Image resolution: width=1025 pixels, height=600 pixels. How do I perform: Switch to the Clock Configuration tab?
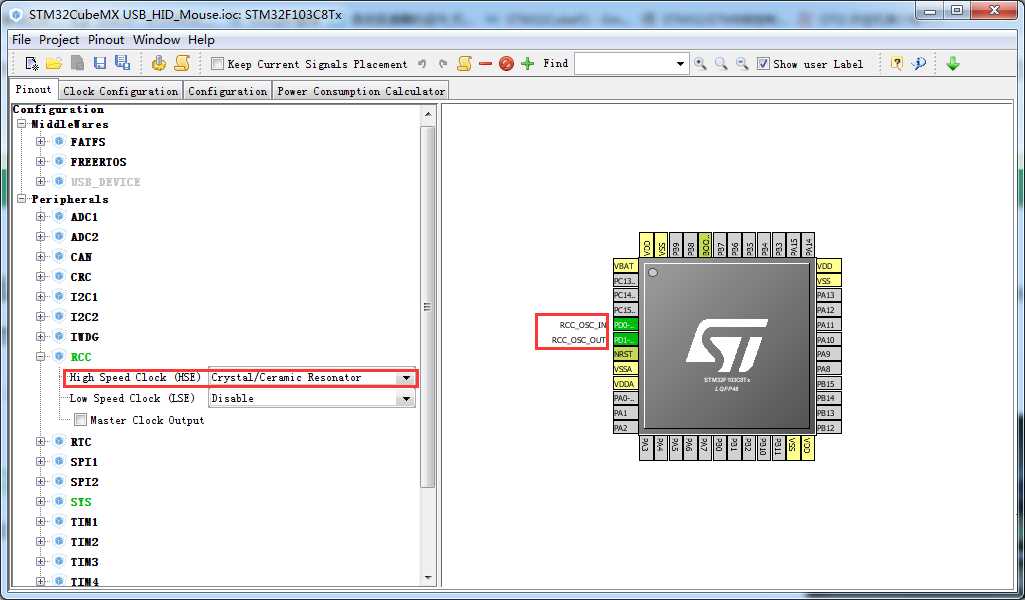click(120, 91)
